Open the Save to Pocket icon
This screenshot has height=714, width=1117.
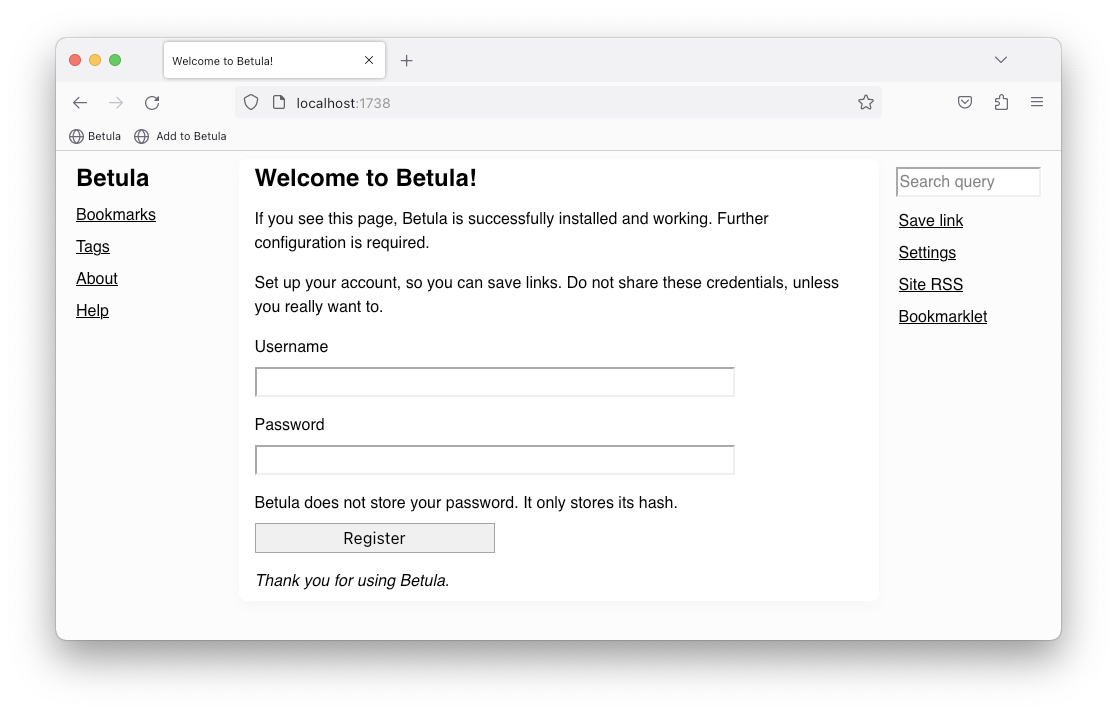965,103
